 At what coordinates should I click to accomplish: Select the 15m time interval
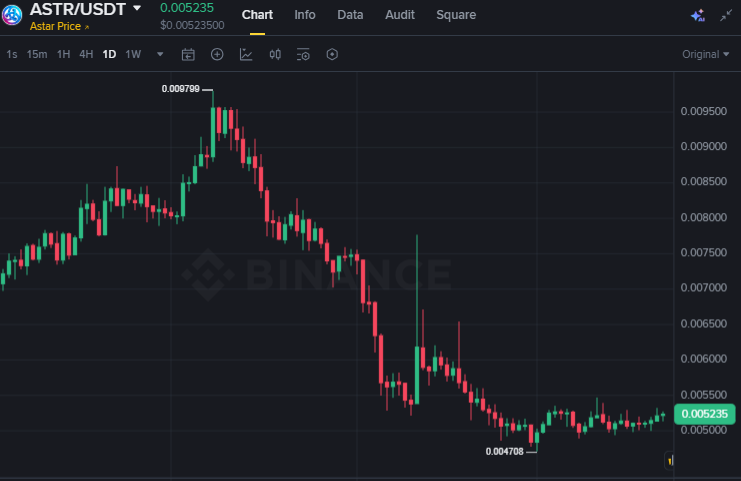(x=37, y=54)
